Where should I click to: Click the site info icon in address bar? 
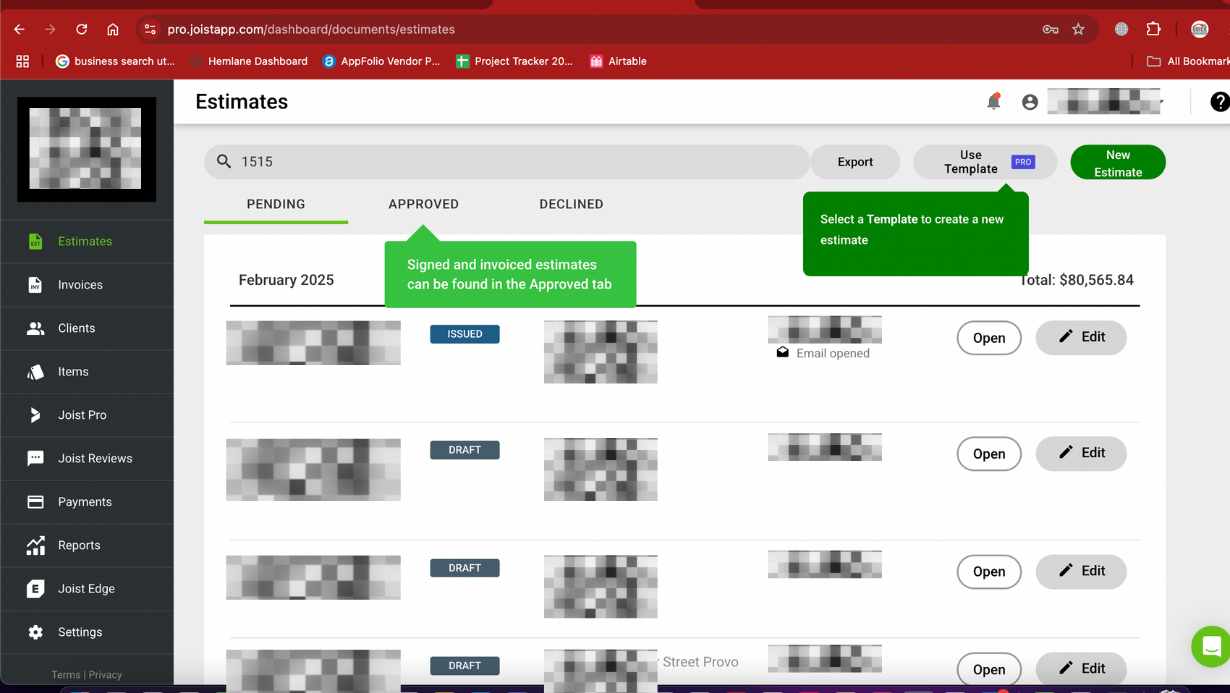pos(150,29)
